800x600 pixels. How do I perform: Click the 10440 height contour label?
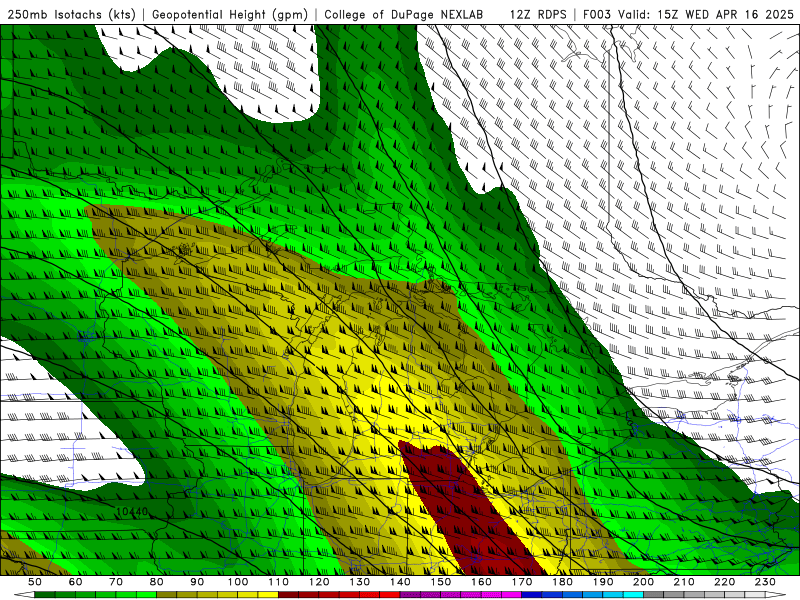132,511
